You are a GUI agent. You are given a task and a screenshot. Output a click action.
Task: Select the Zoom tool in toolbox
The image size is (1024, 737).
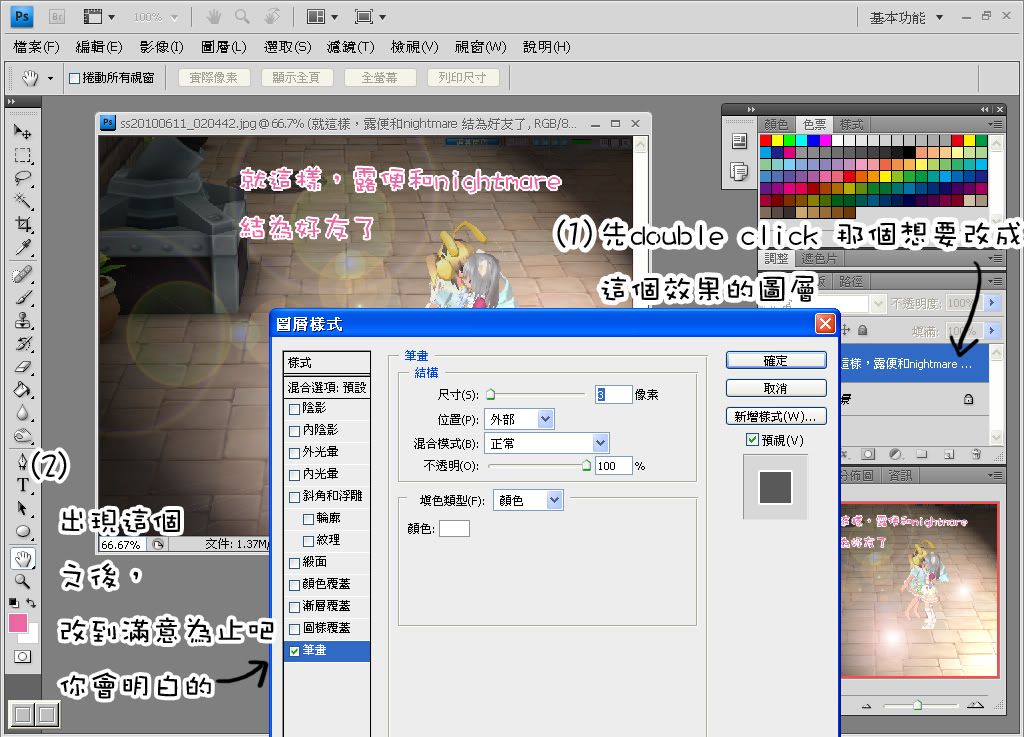pos(22,580)
